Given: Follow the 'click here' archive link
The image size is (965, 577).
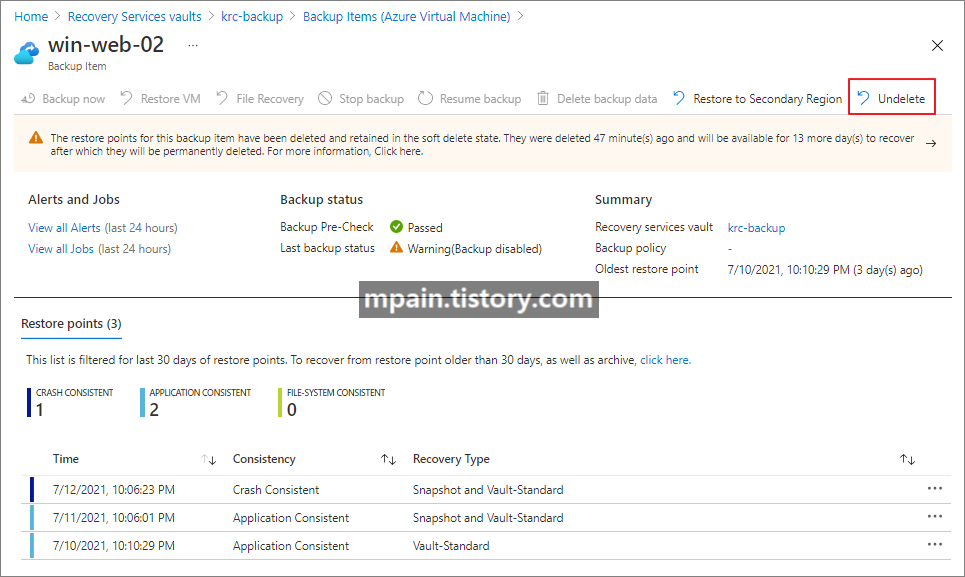Looking at the screenshot, I should tap(665, 360).
